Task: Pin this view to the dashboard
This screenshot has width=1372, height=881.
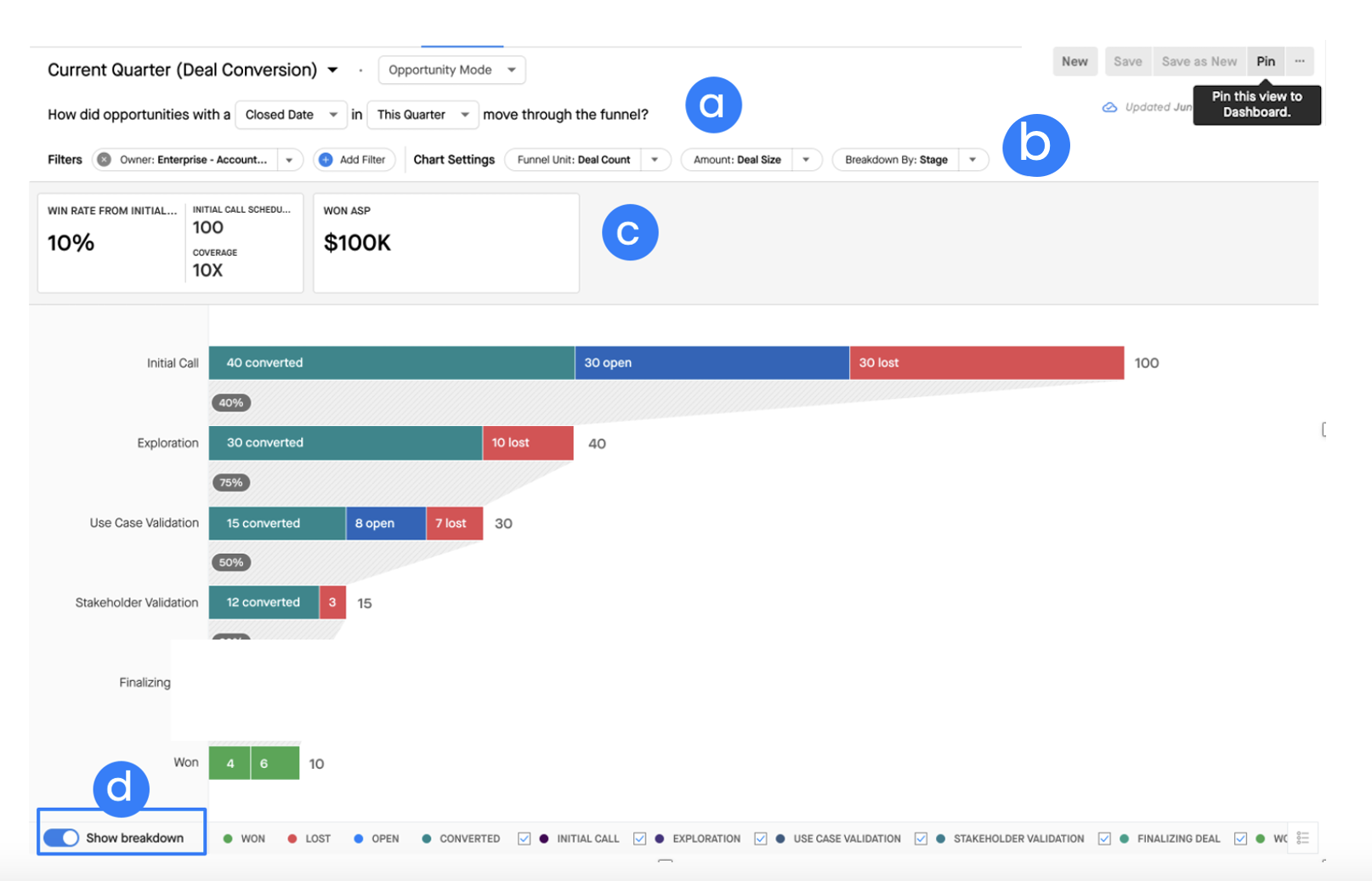Action: pyautogui.click(x=1266, y=61)
